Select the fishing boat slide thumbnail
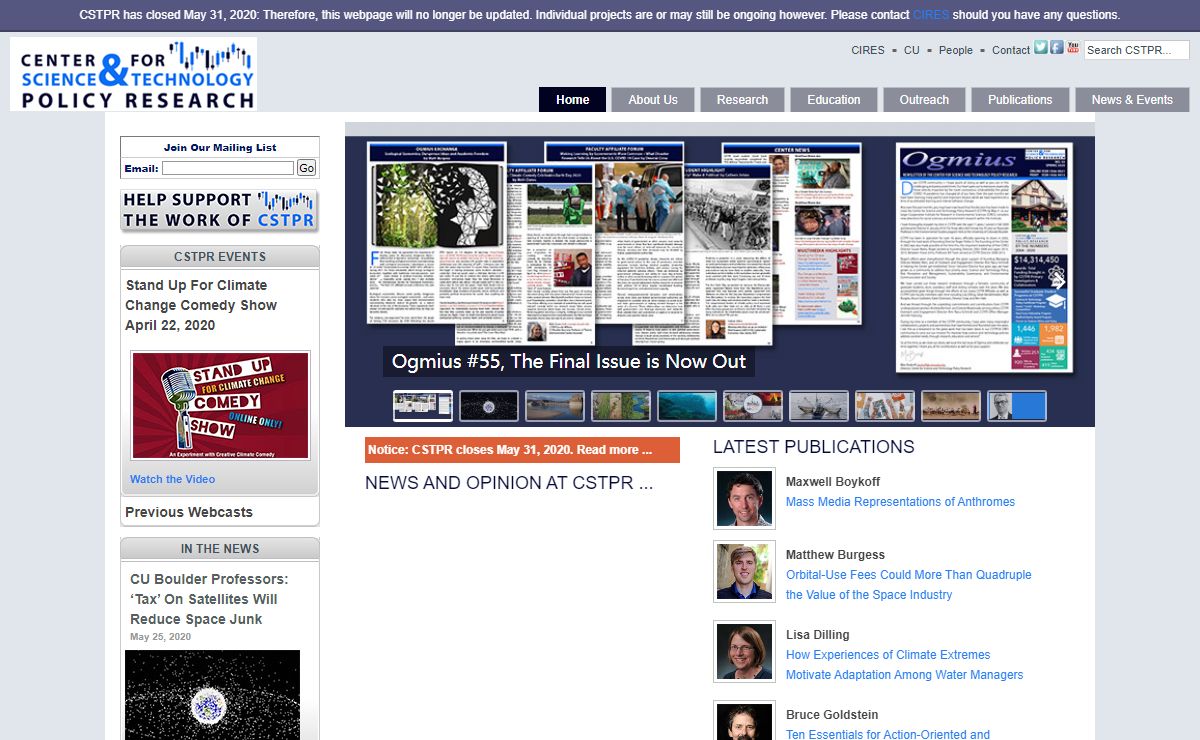Viewport: 1200px width, 740px height. (x=819, y=406)
